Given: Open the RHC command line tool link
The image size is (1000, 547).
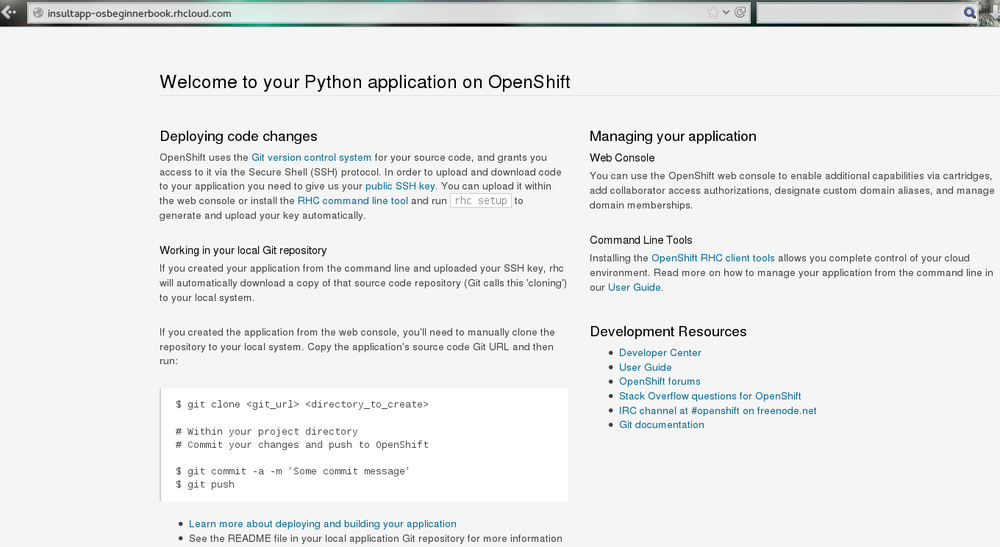Looking at the screenshot, I should pos(353,201).
